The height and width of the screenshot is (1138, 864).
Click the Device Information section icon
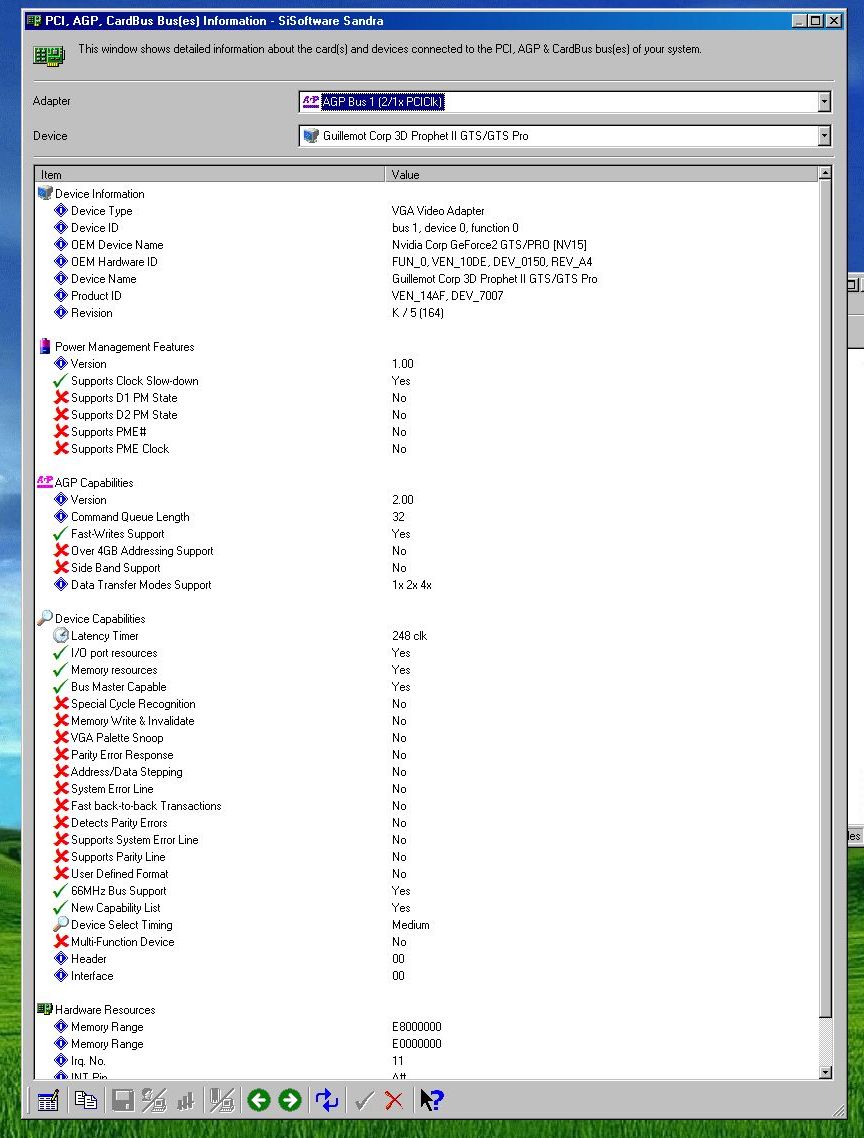[45, 193]
